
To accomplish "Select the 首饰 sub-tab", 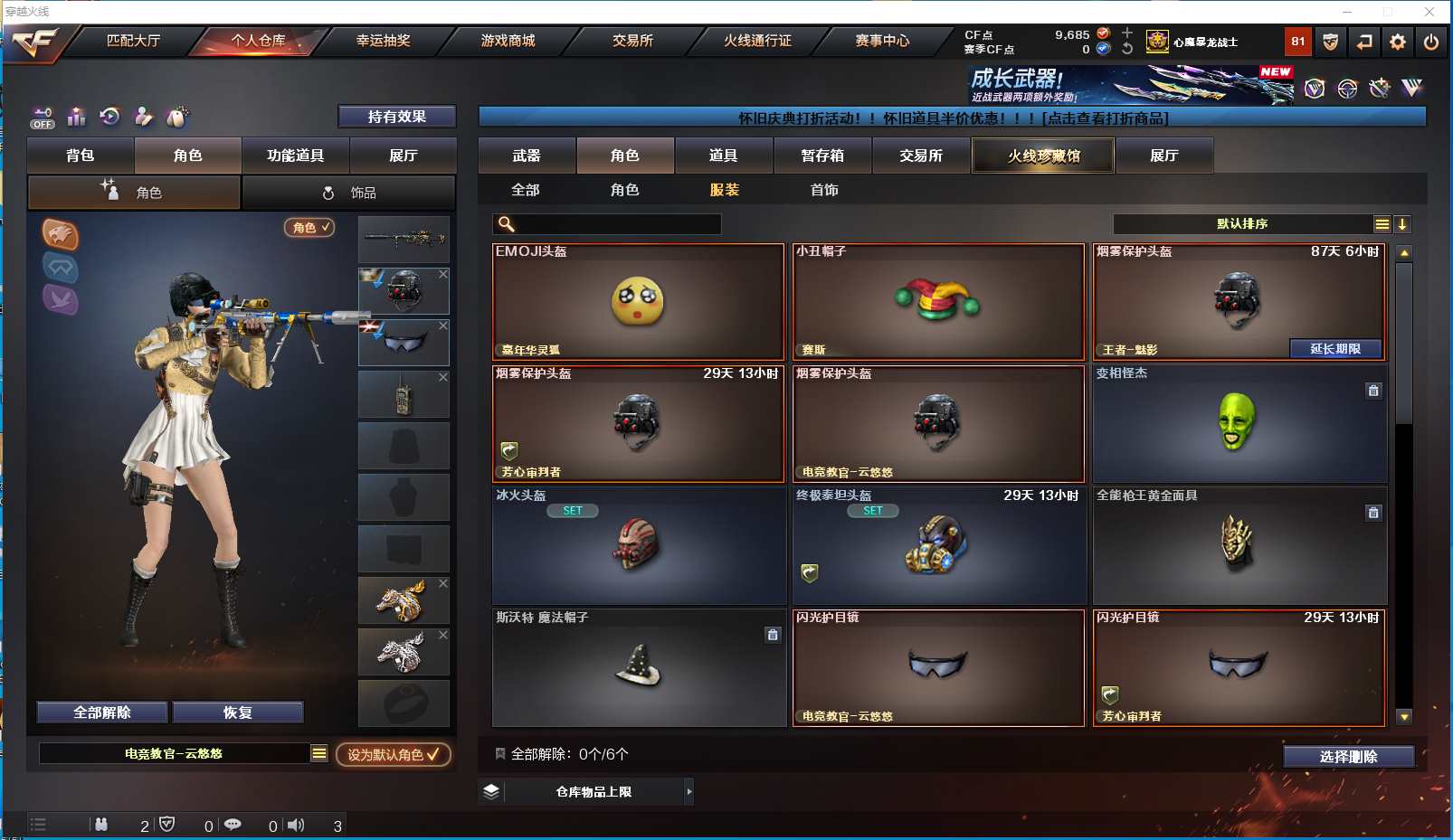I will tap(824, 190).
